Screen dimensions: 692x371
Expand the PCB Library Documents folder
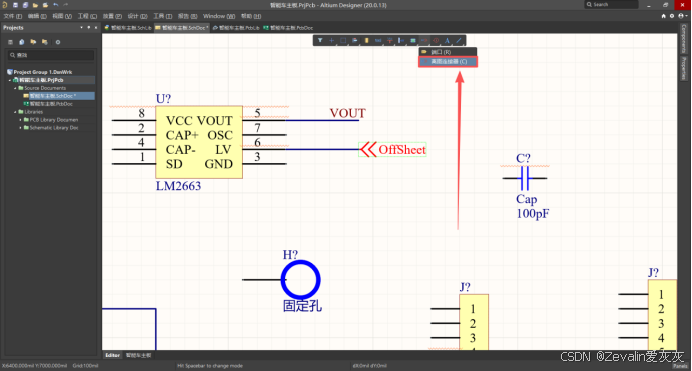(20, 120)
